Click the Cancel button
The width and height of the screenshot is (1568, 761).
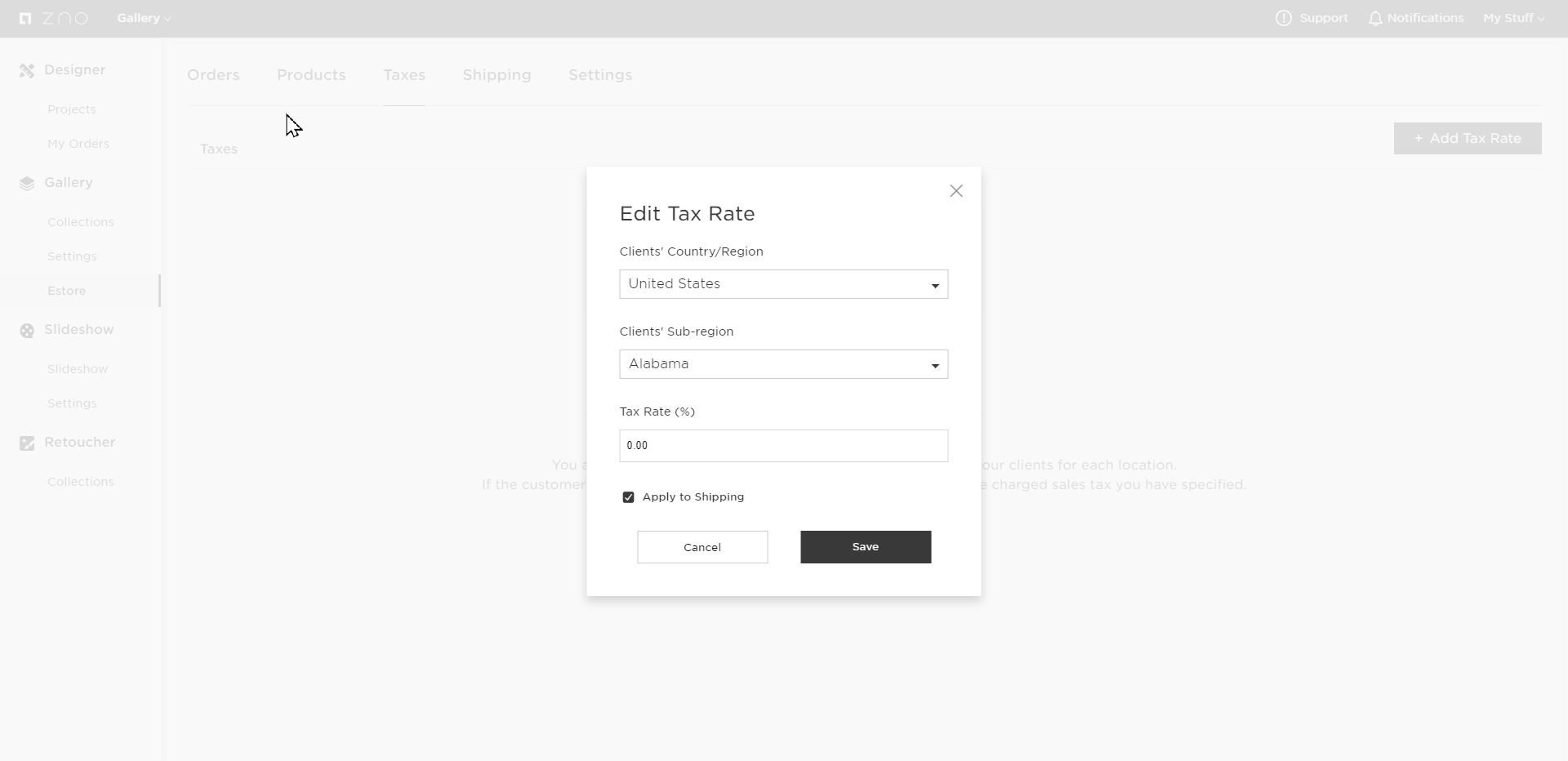(x=702, y=547)
